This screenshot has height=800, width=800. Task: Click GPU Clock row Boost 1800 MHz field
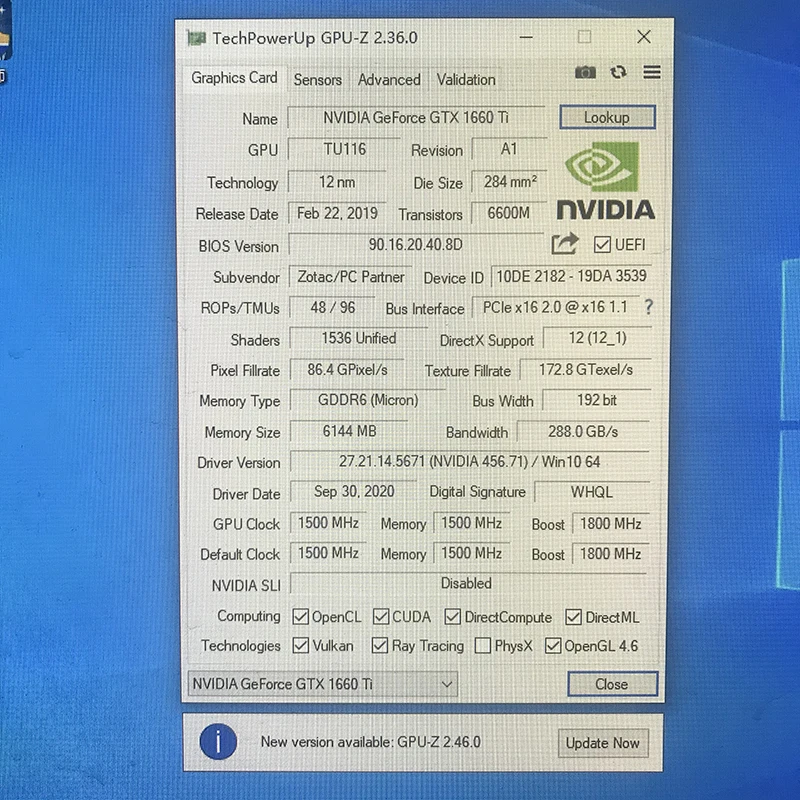(611, 523)
